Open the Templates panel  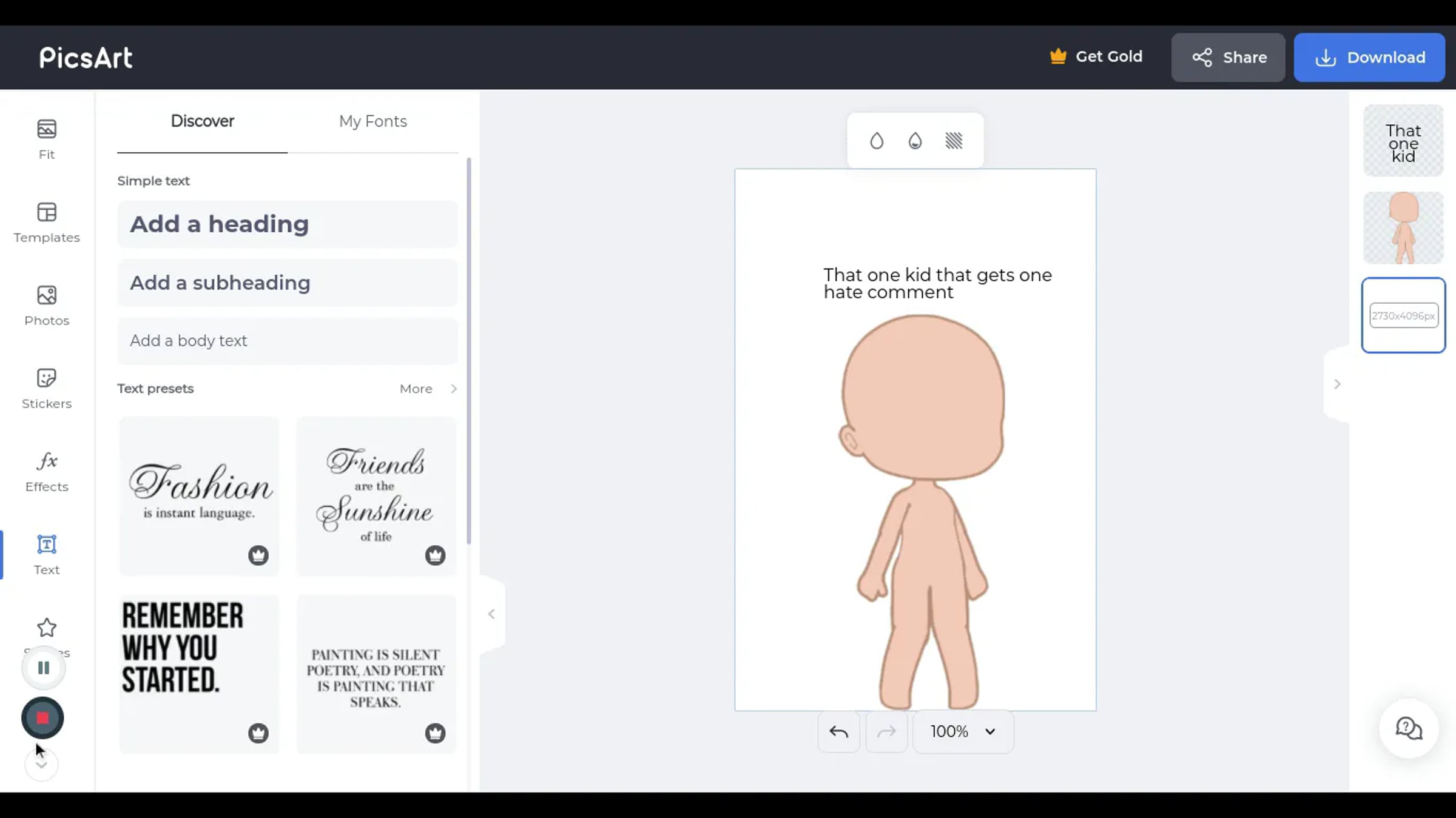point(47,222)
